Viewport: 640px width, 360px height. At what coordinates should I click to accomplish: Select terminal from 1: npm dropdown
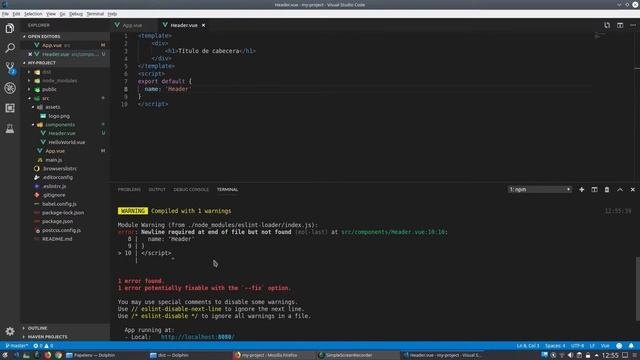click(540, 189)
